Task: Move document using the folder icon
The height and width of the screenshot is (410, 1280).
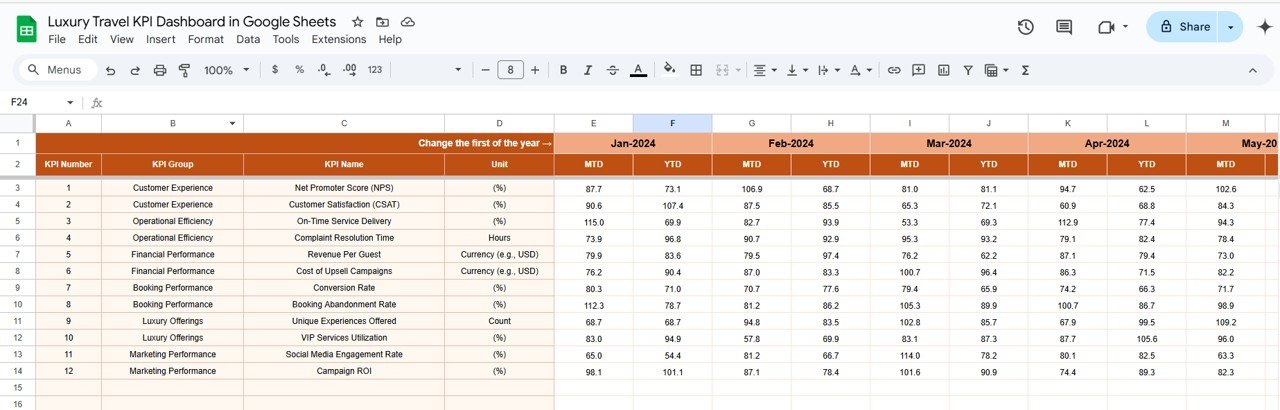Action: click(383, 22)
